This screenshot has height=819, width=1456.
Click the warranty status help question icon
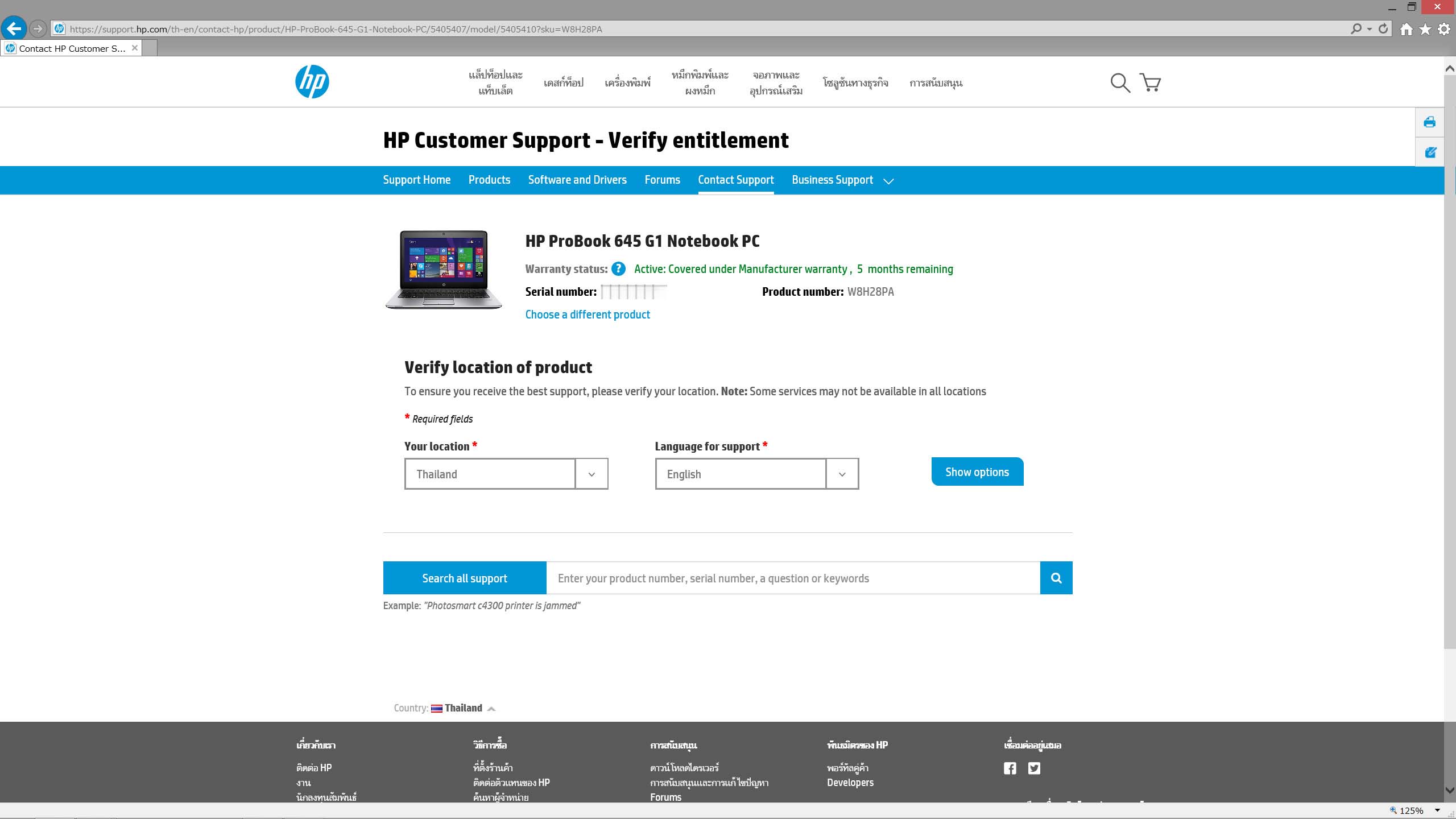618,269
